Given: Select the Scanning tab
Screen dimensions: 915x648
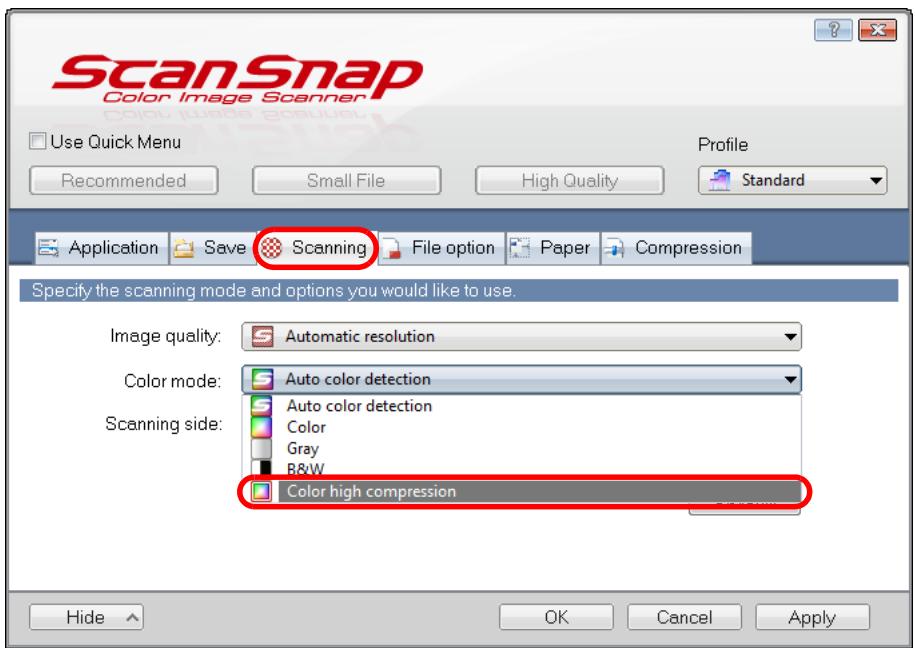Looking at the screenshot, I should tap(317, 248).
